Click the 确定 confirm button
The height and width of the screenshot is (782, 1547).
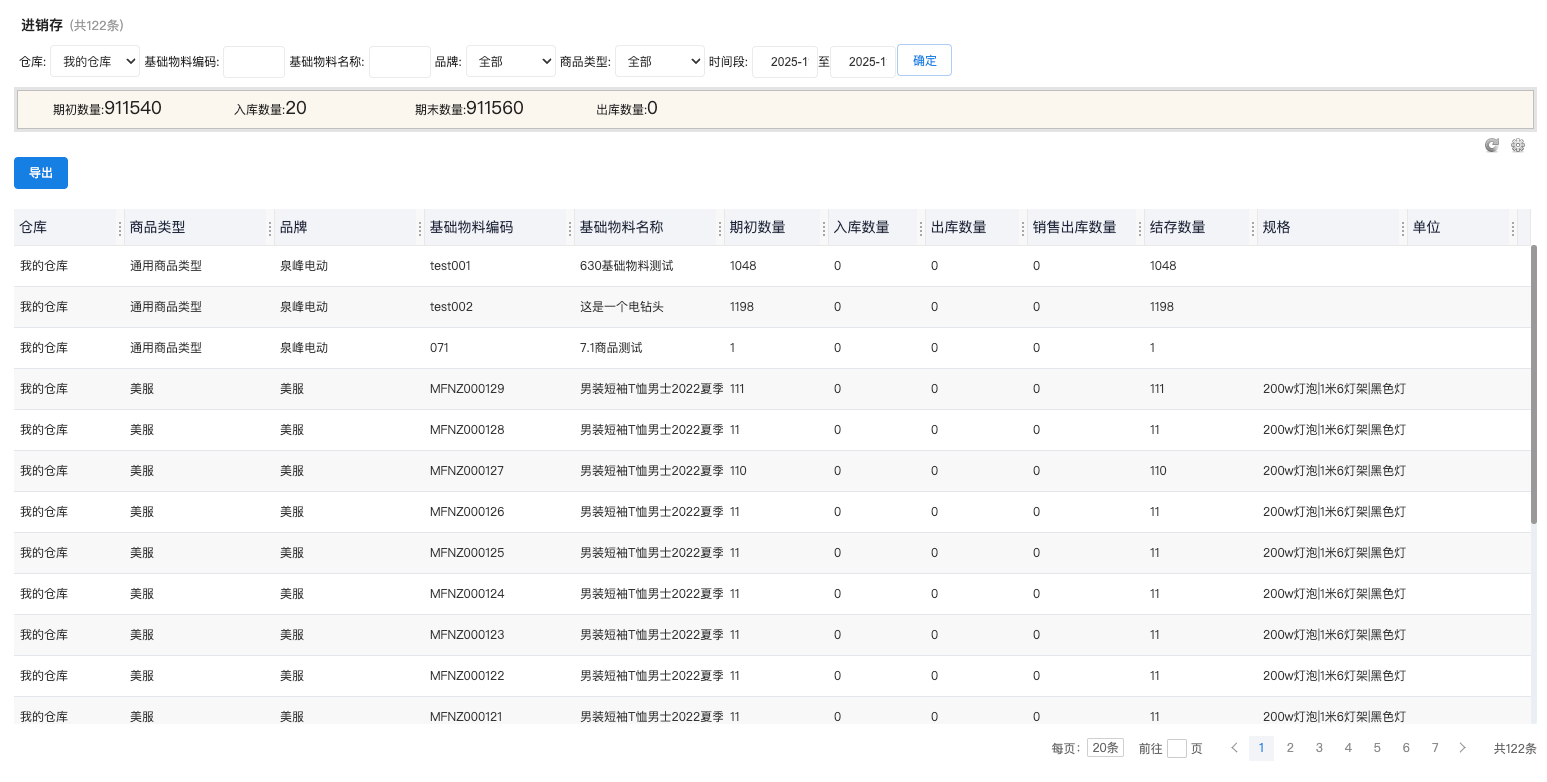coord(924,61)
